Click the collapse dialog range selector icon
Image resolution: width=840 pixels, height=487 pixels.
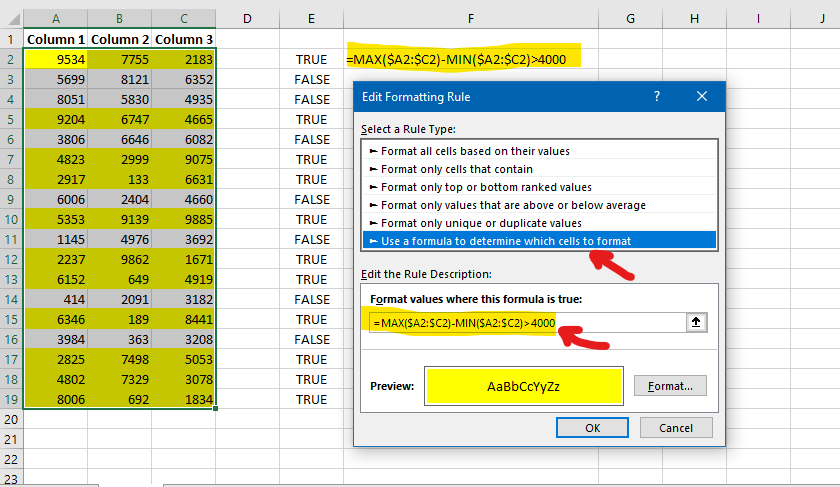(x=696, y=322)
